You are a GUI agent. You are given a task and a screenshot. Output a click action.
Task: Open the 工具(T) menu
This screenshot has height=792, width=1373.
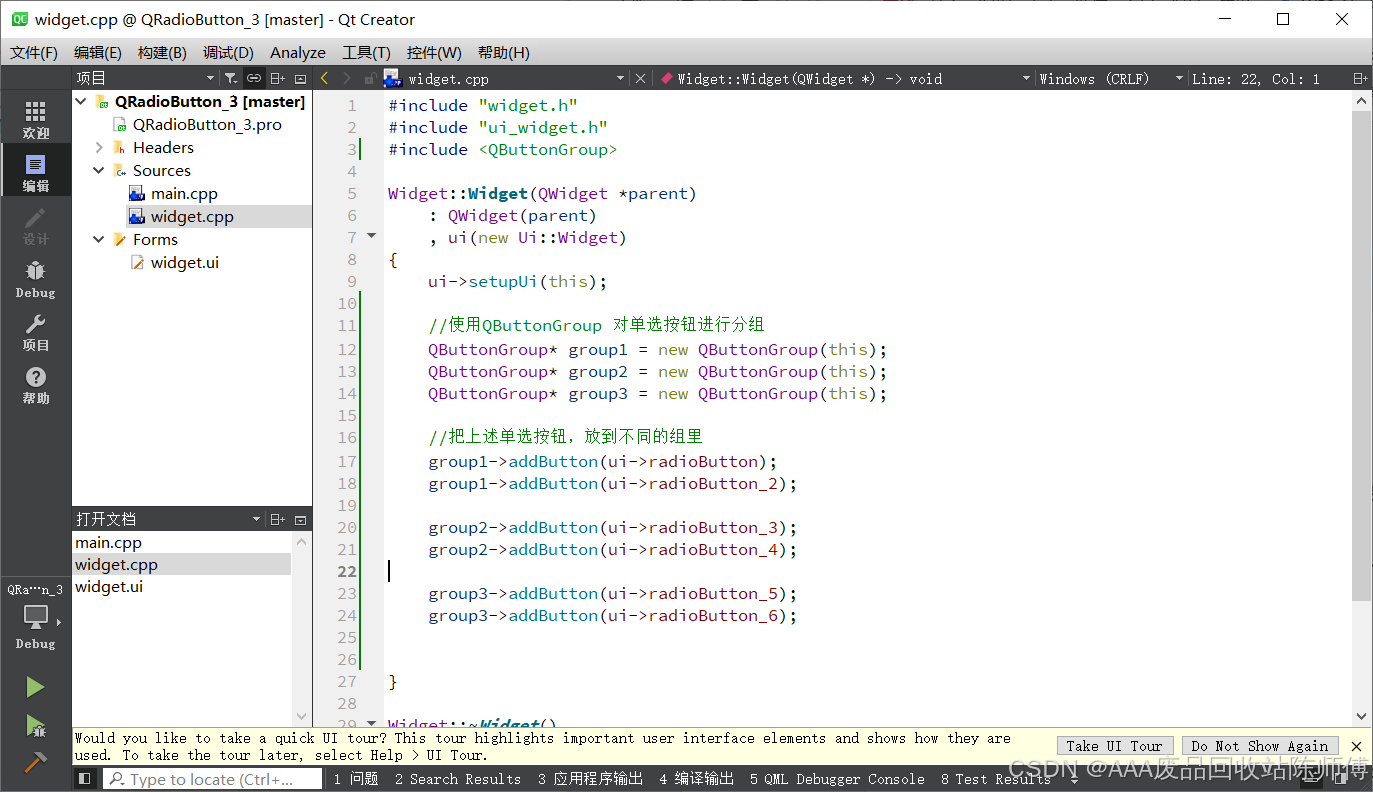(x=366, y=52)
